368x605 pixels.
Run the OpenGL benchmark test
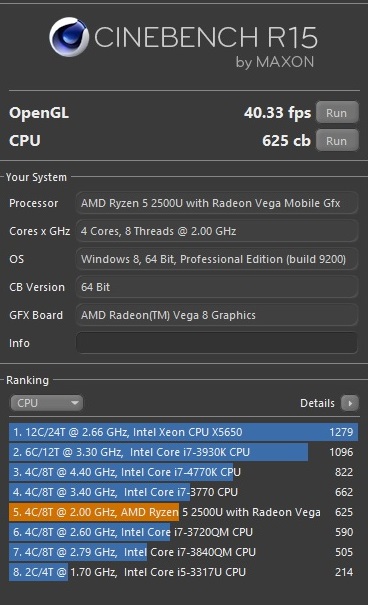[337, 113]
